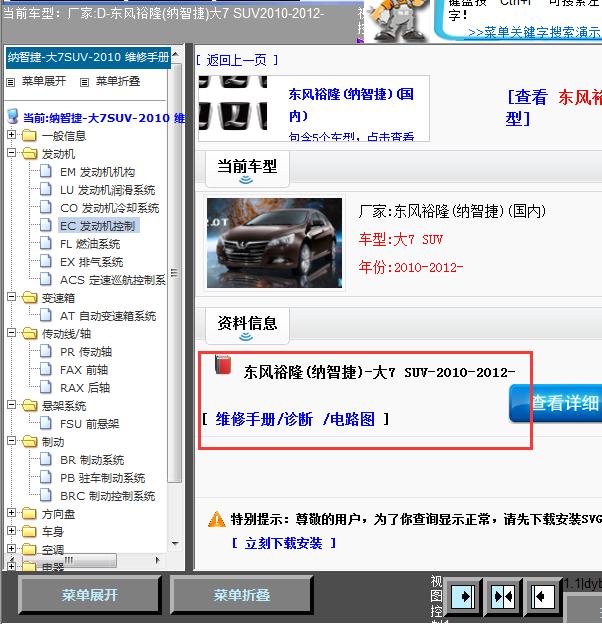
Task: Collapse the 发动机 folder node
Action: click(12, 152)
